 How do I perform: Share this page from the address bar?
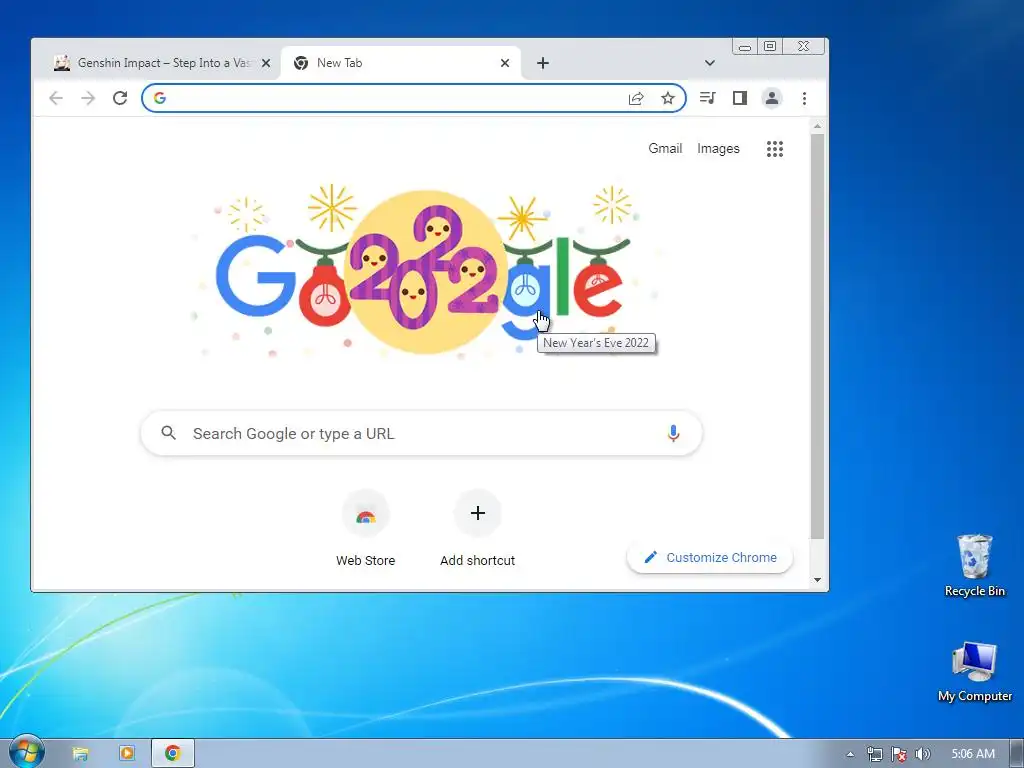[635, 98]
